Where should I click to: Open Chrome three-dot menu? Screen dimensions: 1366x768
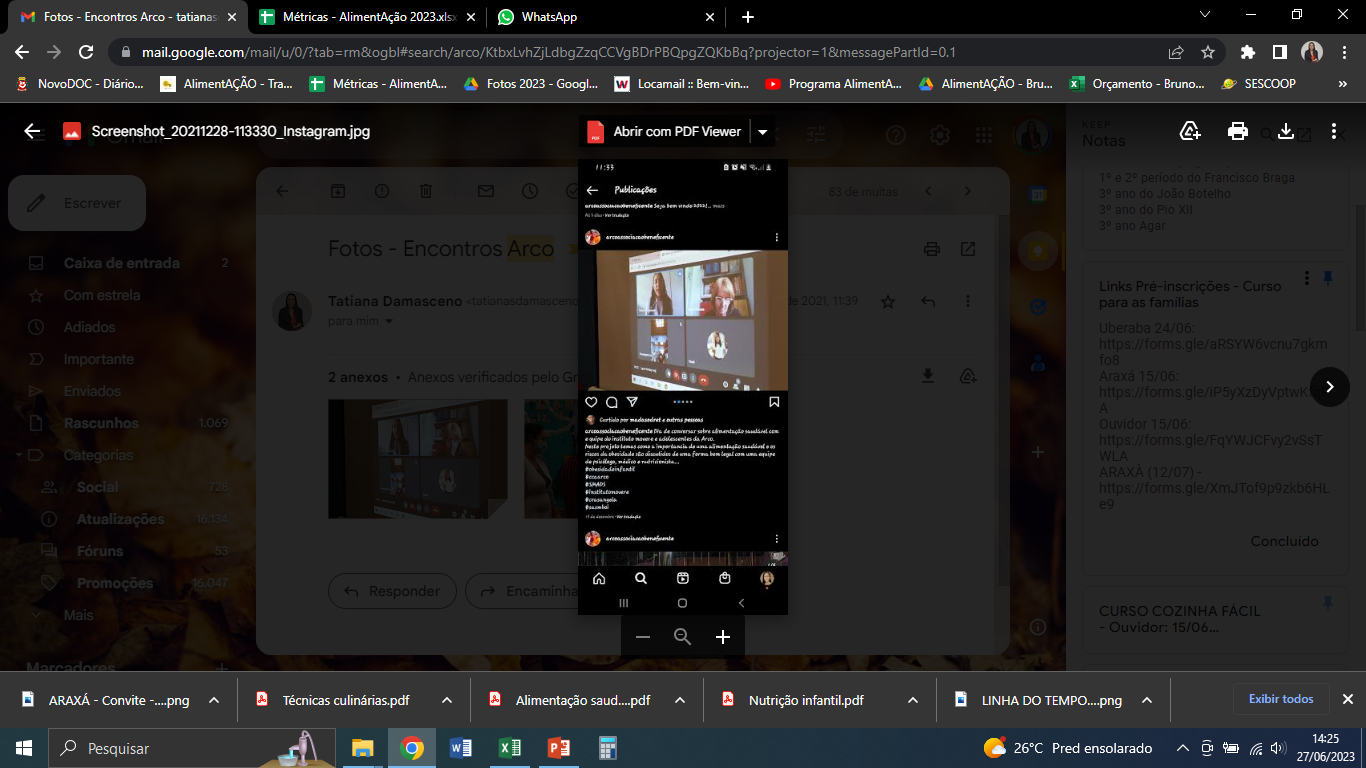[1343, 52]
